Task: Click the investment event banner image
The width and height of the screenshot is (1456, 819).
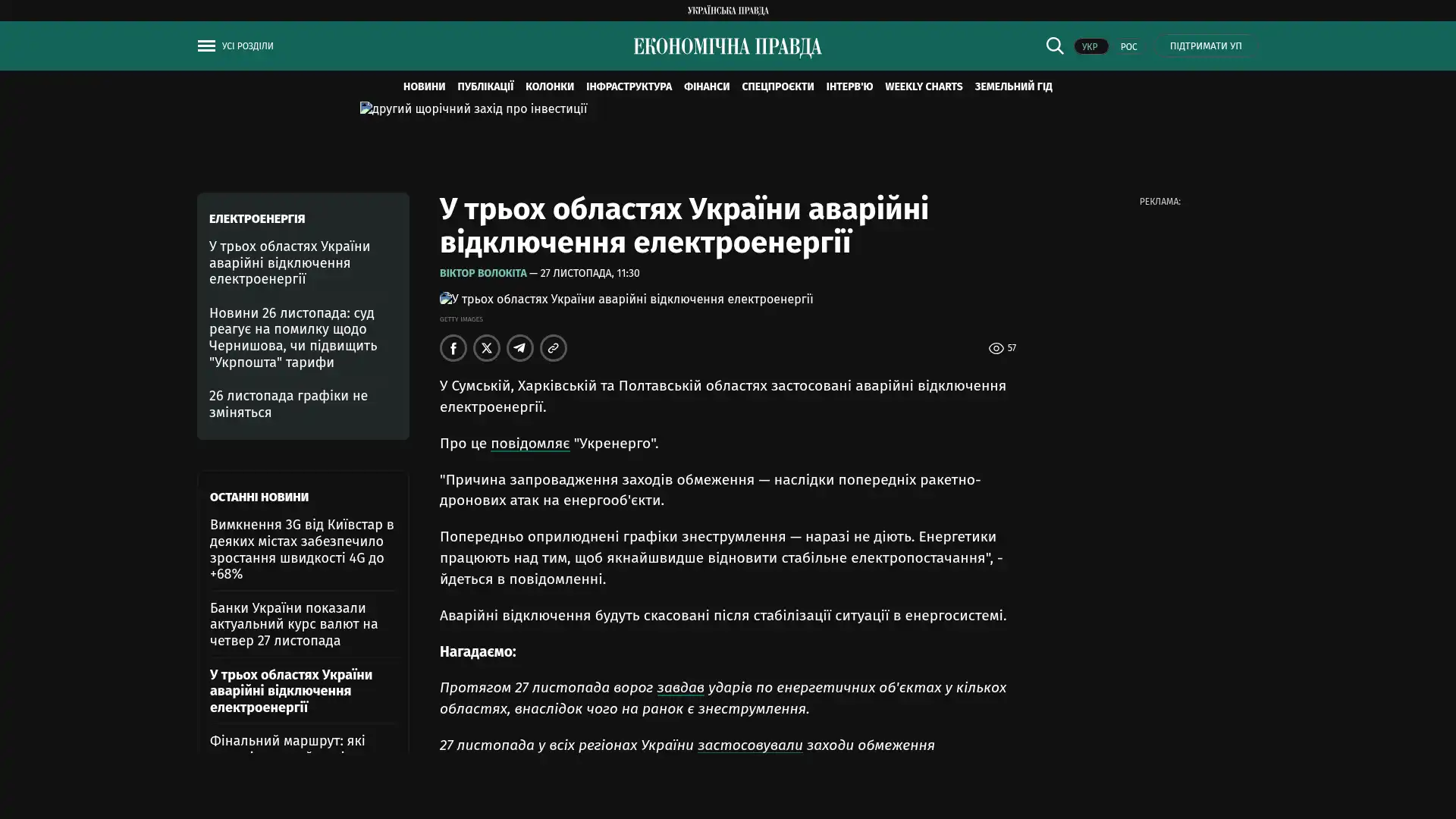Action: (473, 109)
